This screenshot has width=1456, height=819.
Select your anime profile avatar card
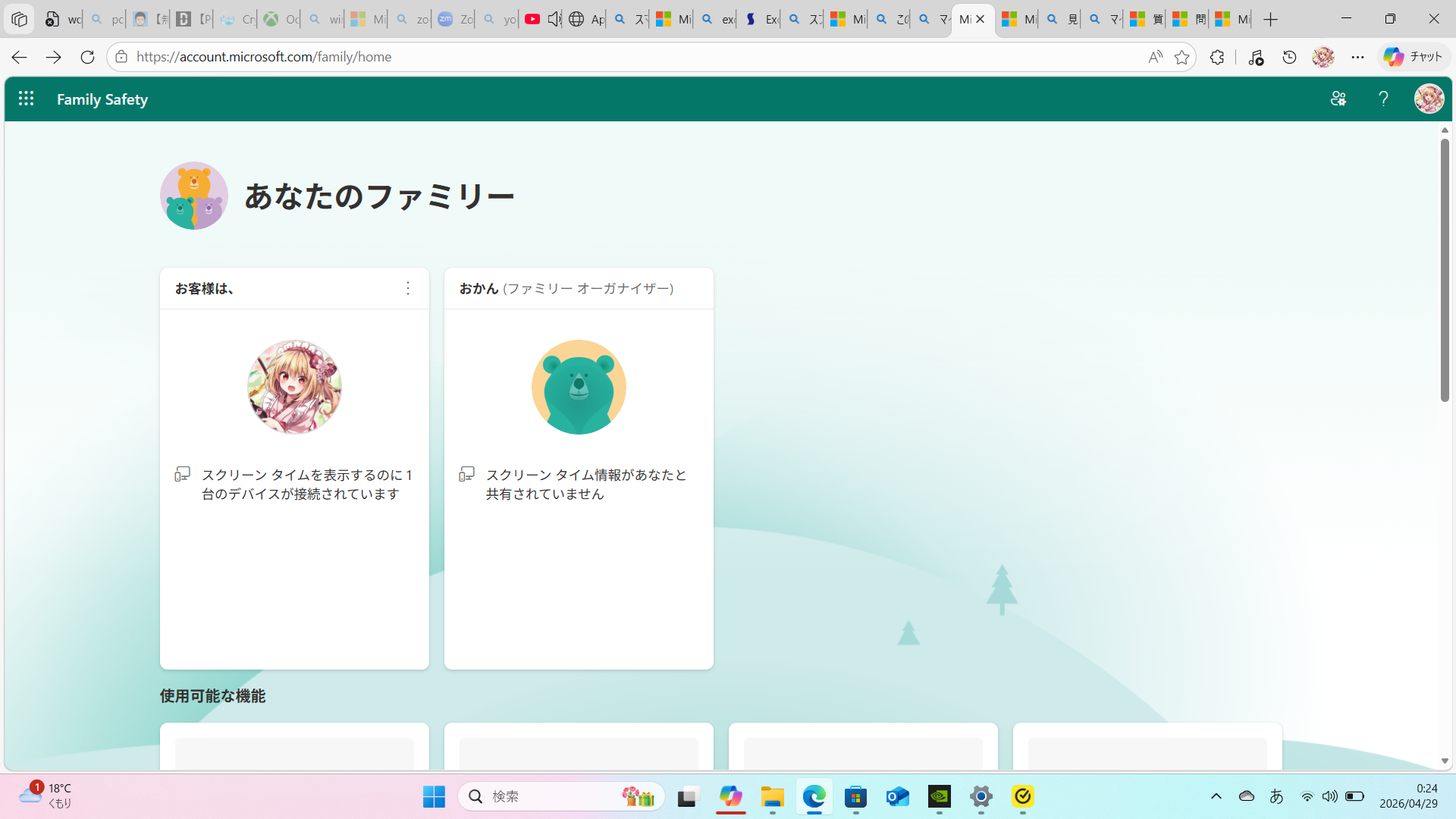[x=294, y=387]
